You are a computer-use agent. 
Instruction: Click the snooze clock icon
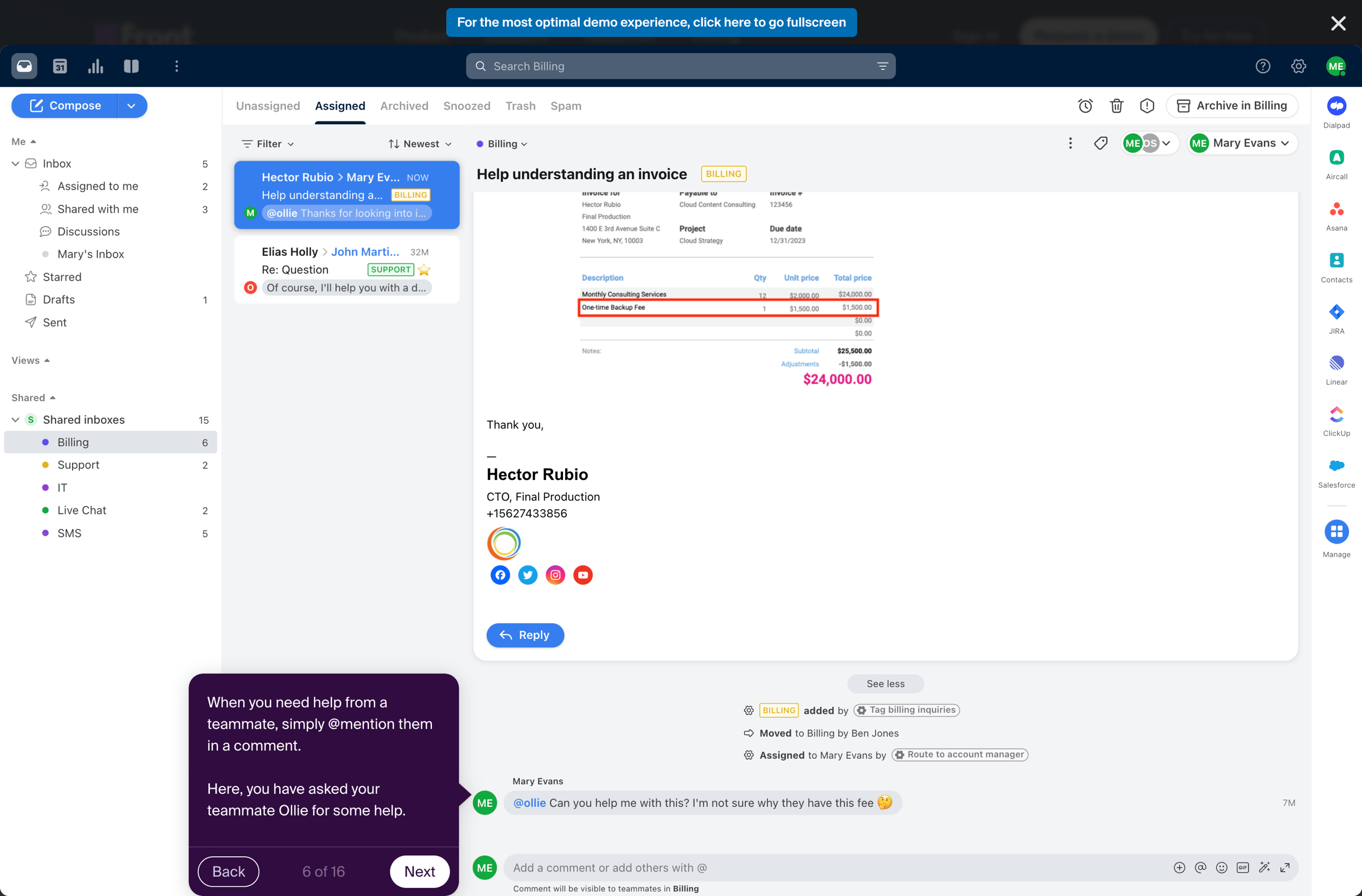pos(1085,106)
